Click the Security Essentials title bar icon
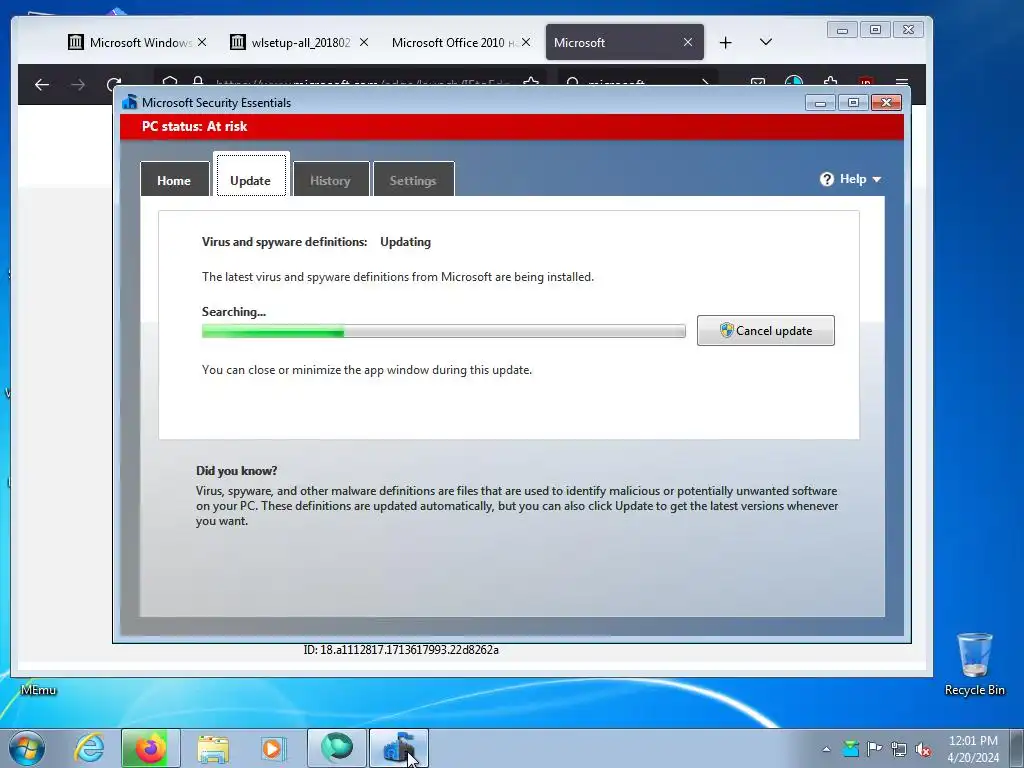Viewport: 1024px width, 768px height. pyautogui.click(x=130, y=102)
